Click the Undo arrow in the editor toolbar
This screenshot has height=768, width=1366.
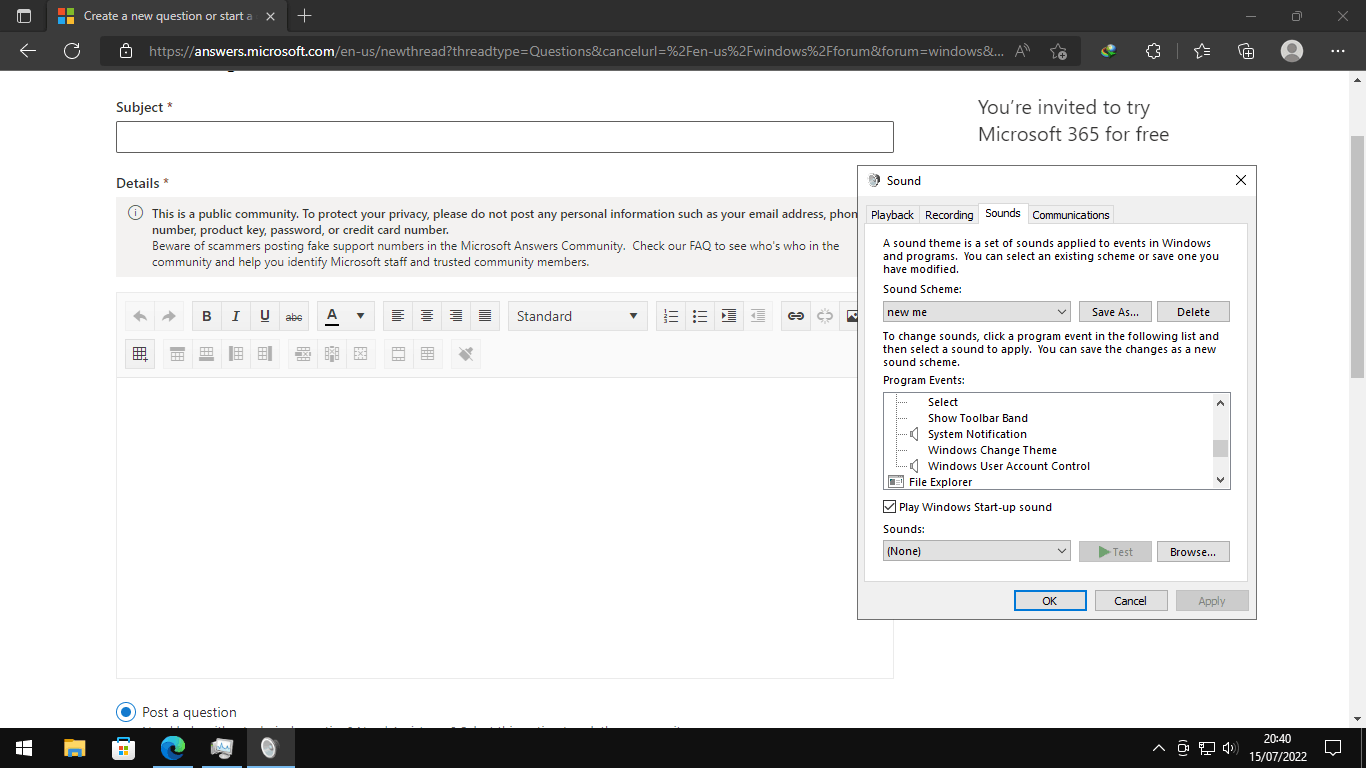tap(140, 315)
